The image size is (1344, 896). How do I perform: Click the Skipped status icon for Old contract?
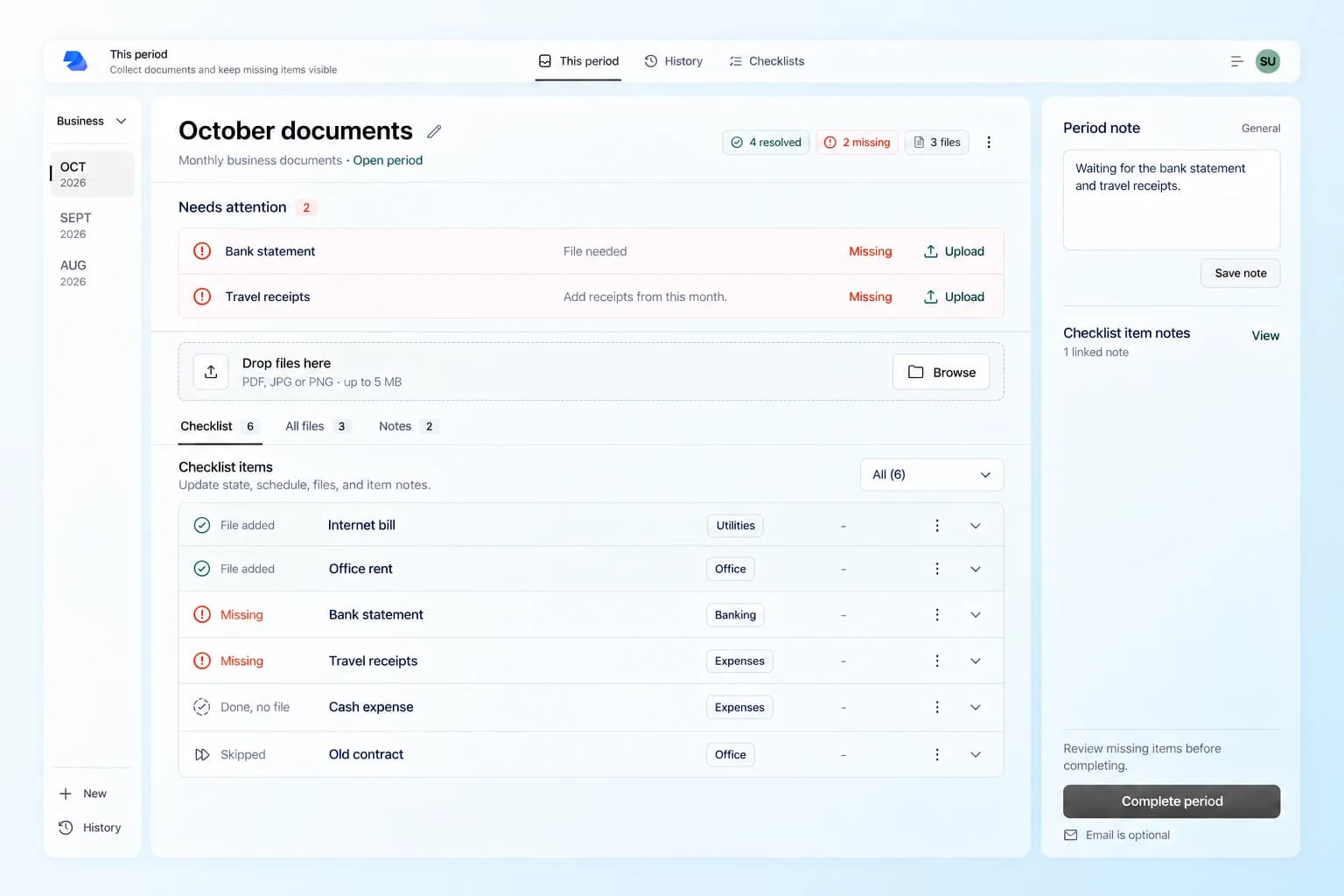[202, 754]
